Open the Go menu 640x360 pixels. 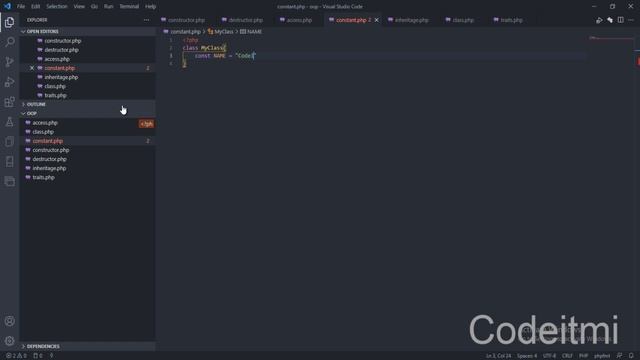pos(94,7)
